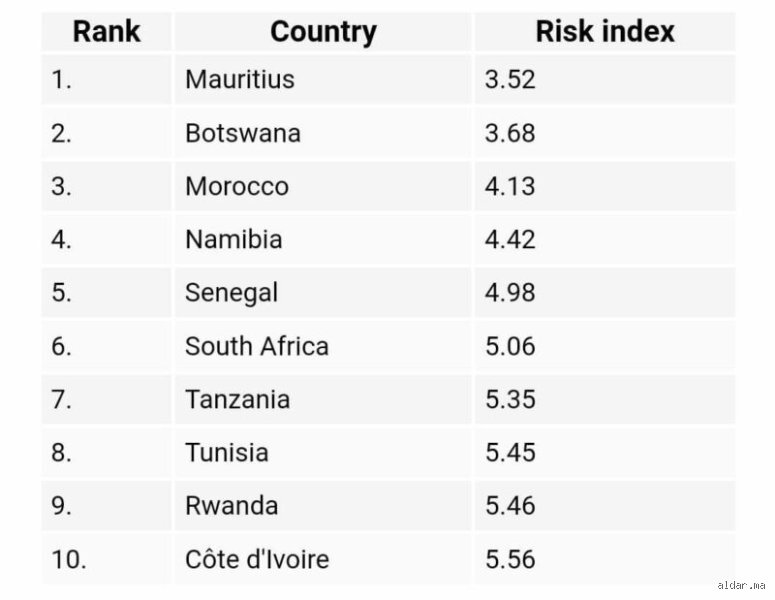Select the Tanzania country cell
The image size is (775, 600).
(323, 399)
